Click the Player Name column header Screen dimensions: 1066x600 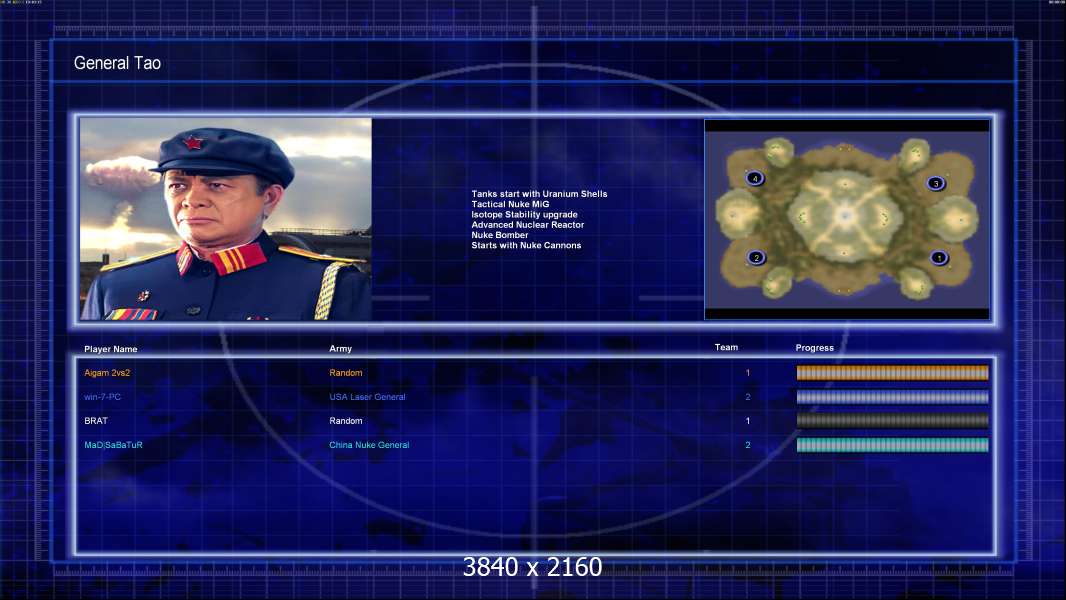point(111,349)
